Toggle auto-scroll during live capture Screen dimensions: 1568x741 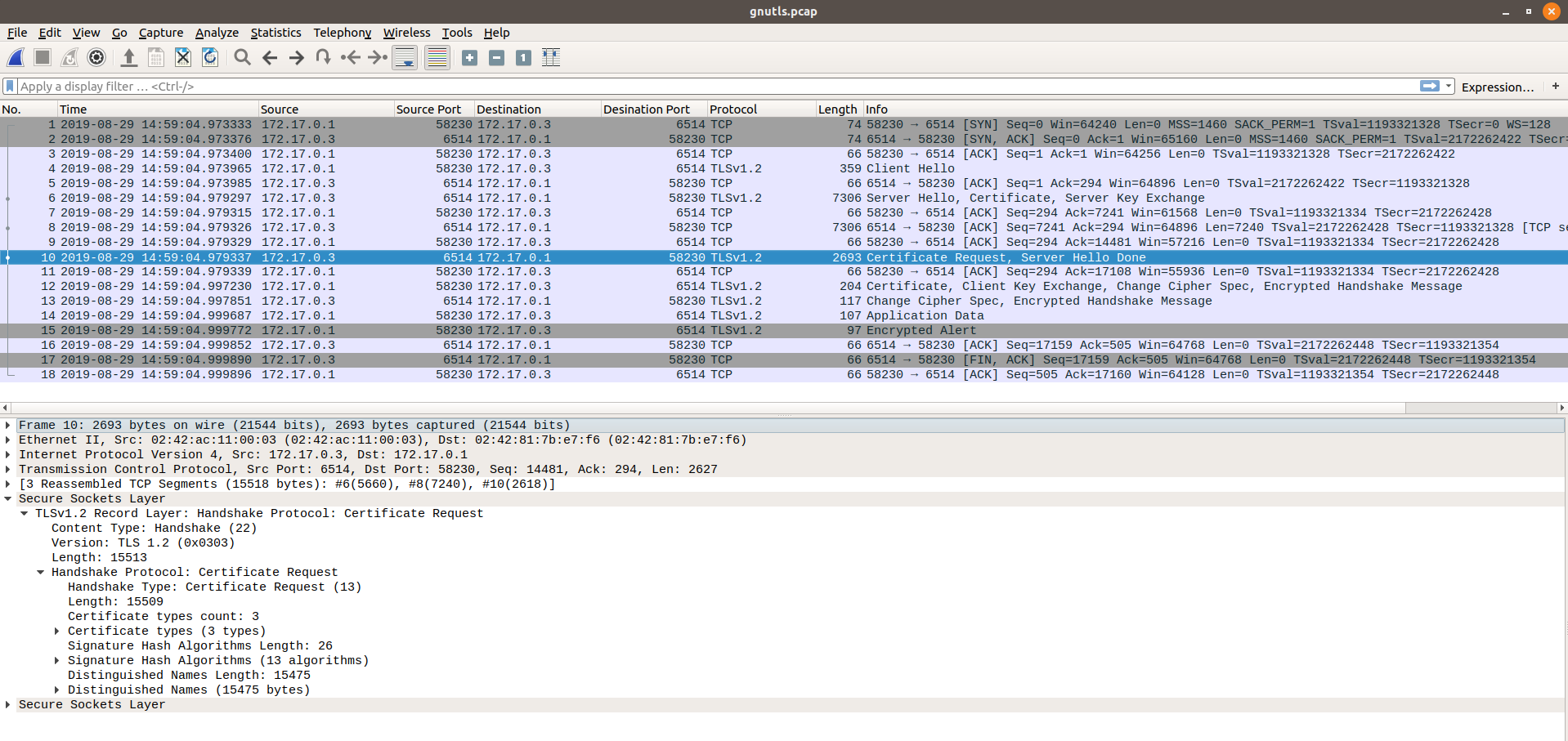click(405, 57)
